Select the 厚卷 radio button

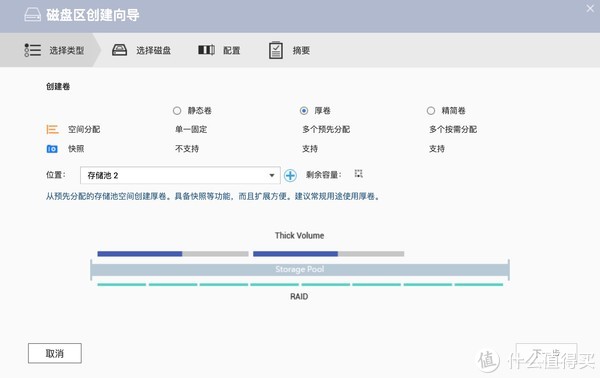pos(304,111)
